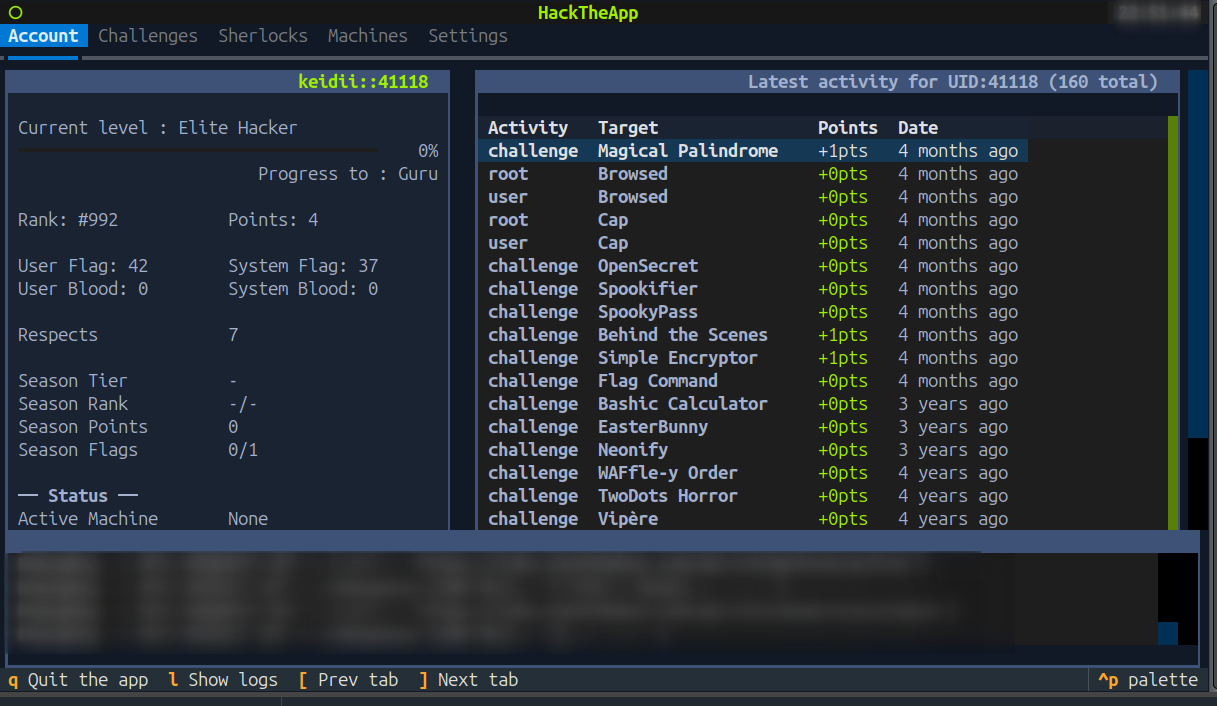Switch to the Challenges tab
Screen dimensions: 1217x706
tap(148, 36)
